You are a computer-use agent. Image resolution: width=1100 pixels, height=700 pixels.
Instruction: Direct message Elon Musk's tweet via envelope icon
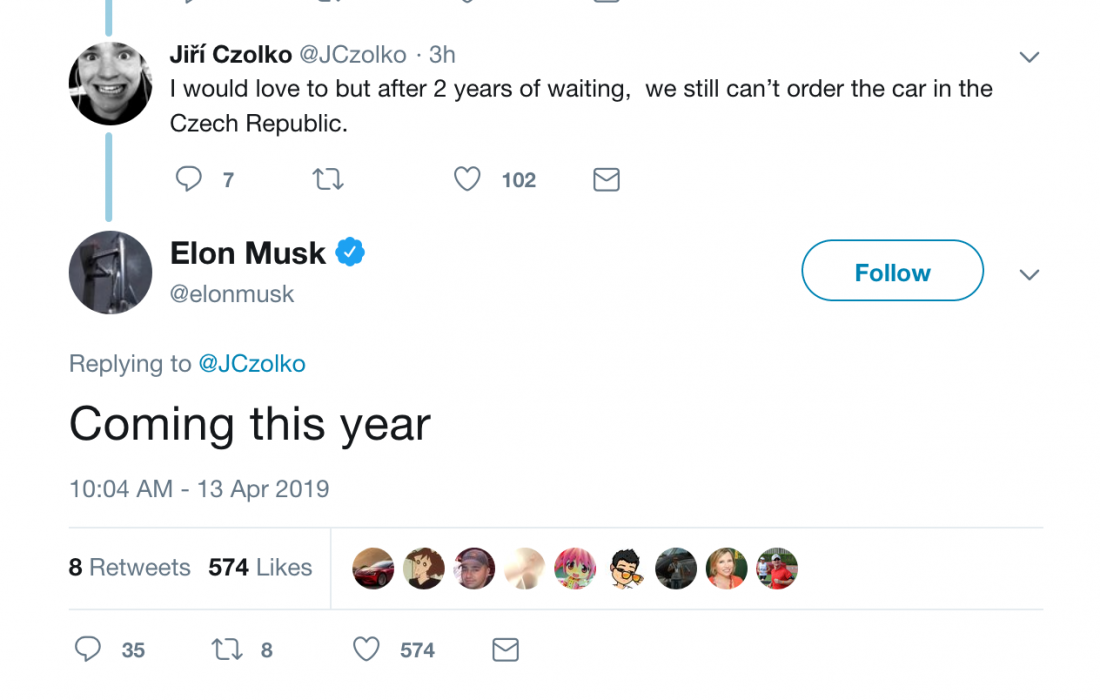506,650
